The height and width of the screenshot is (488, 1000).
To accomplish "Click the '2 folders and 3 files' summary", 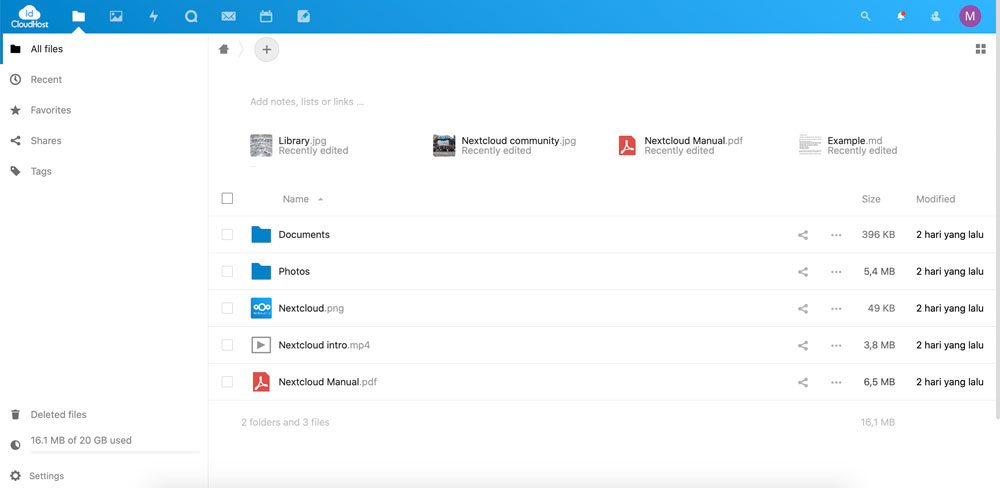I will coord(285,422).
